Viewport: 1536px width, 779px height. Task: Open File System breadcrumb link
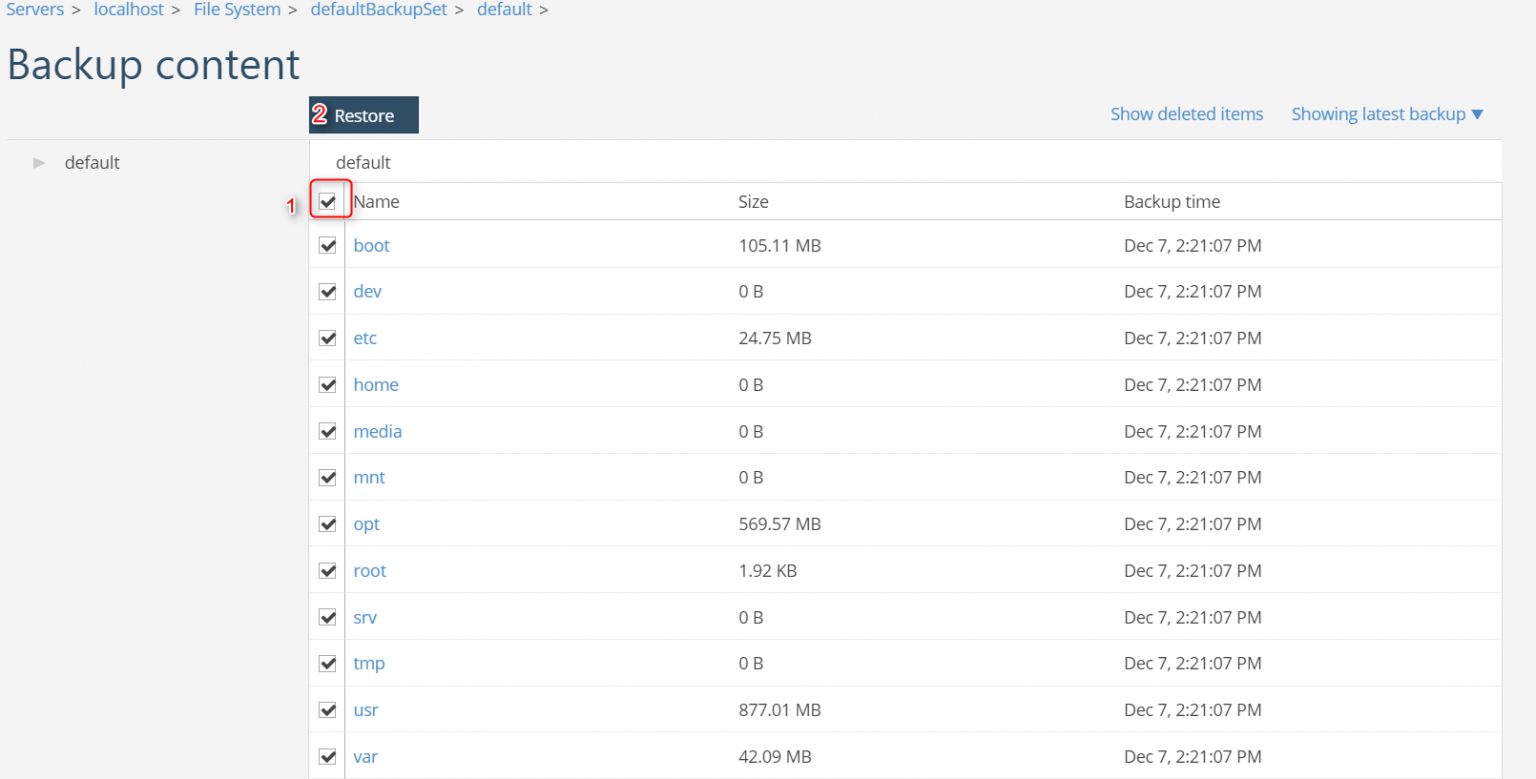237,10
